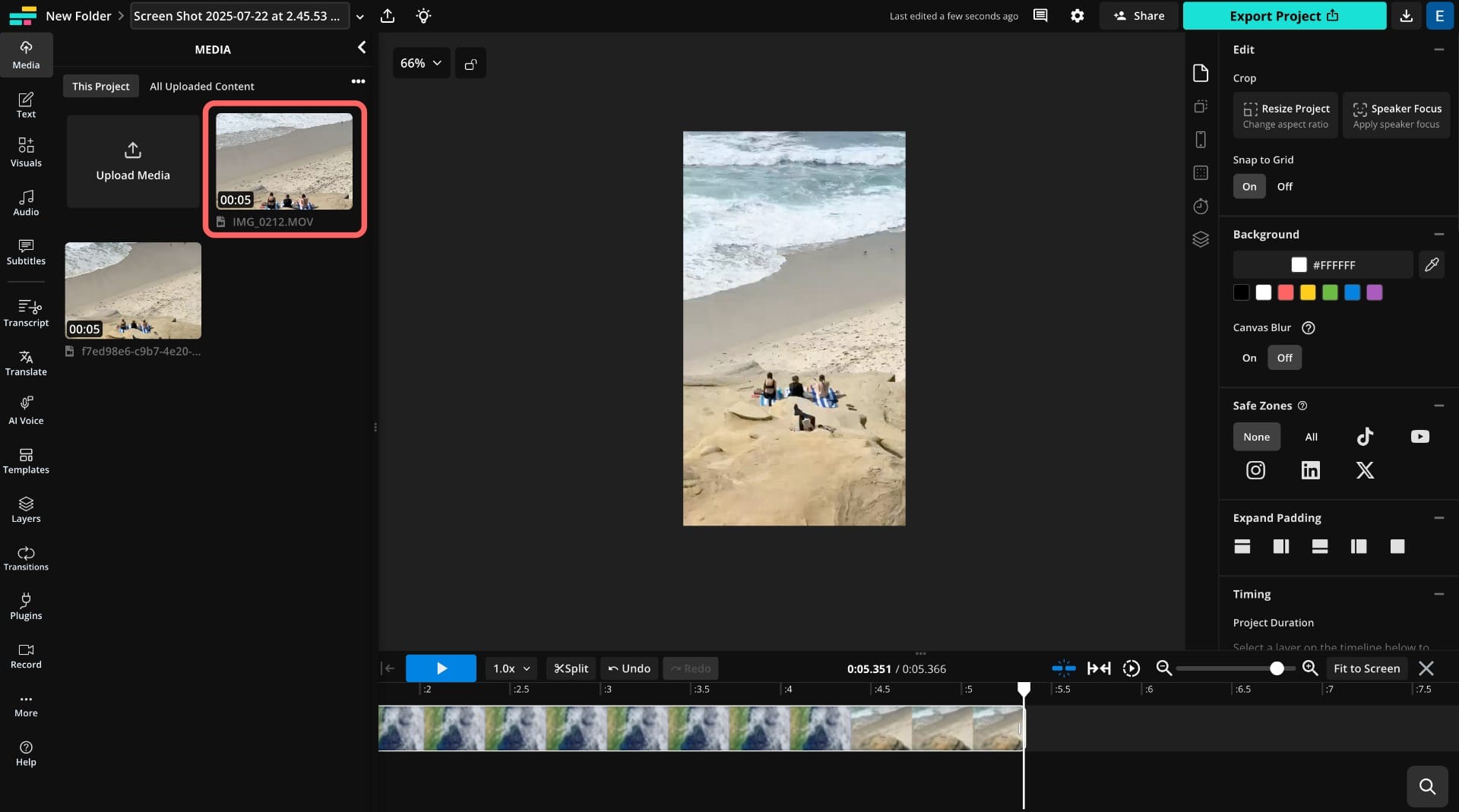Open the Record panel
The image size is (1459, 812).
pyautogui.click(x=26, y=655)
